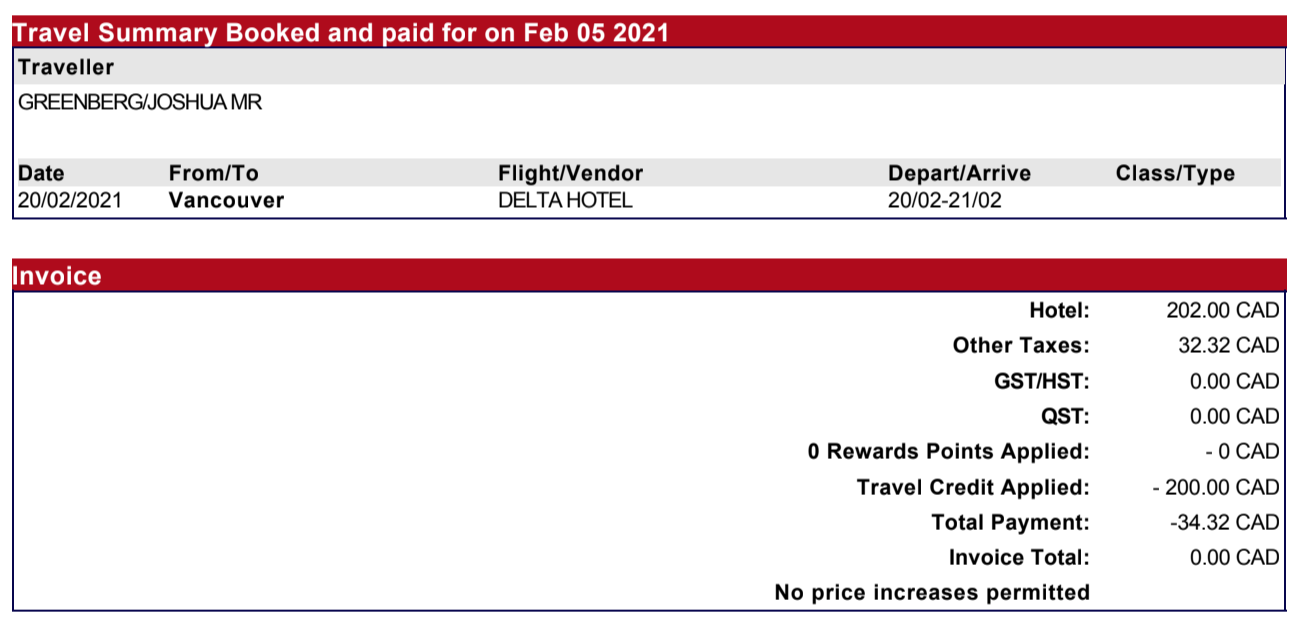Click the From/To column header
Screen dimensions: 1300x620
click(x=213, y=173)
